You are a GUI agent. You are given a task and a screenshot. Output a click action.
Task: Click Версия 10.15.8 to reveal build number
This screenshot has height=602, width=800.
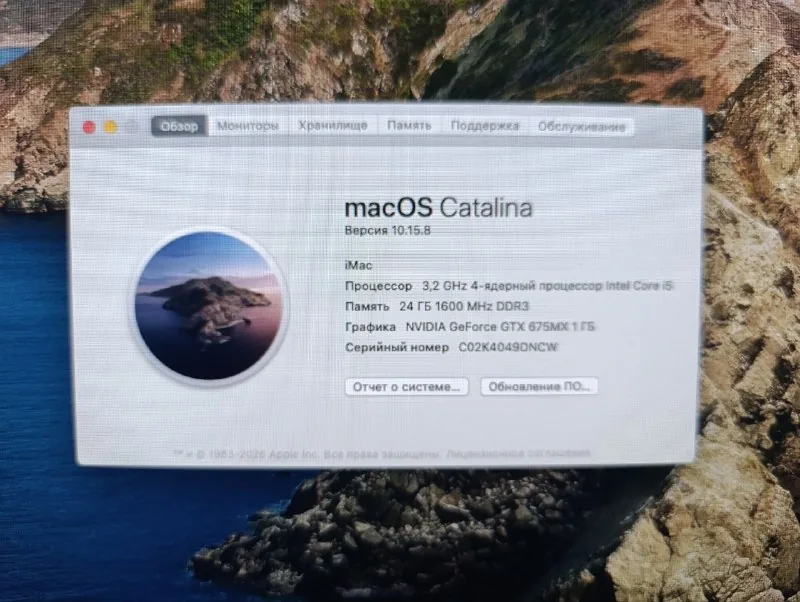click(388, 231)
